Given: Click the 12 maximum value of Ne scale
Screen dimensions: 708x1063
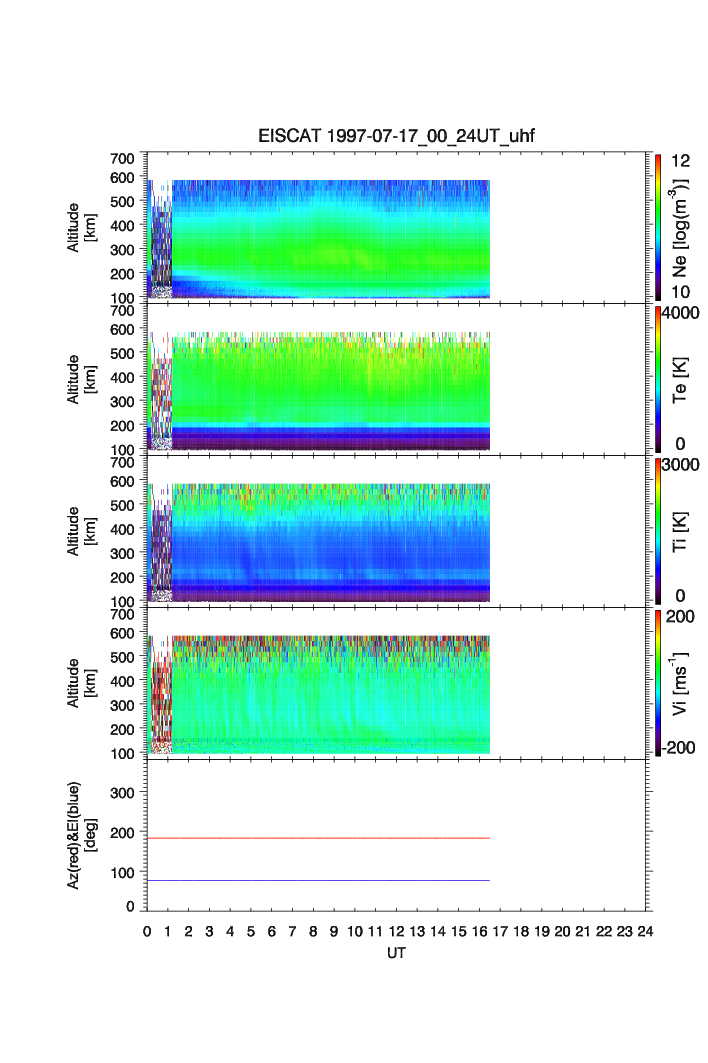Looking at the screenshot, I should pyautogui.click(x=680, y=161).
